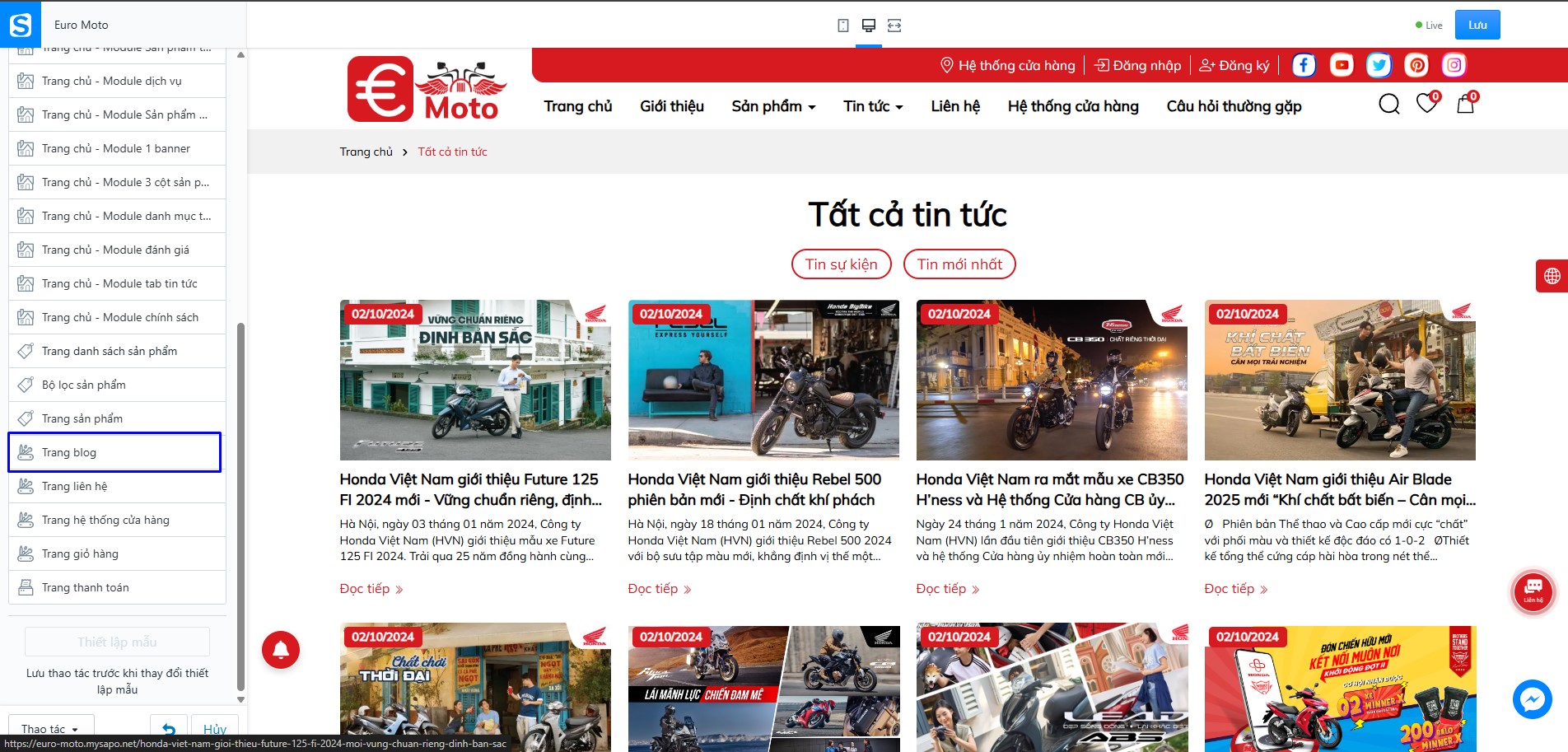Open the Future 125 FI article title
Image resolution: width=1568 pixels, height=752 pixels.
coord(471,489)
